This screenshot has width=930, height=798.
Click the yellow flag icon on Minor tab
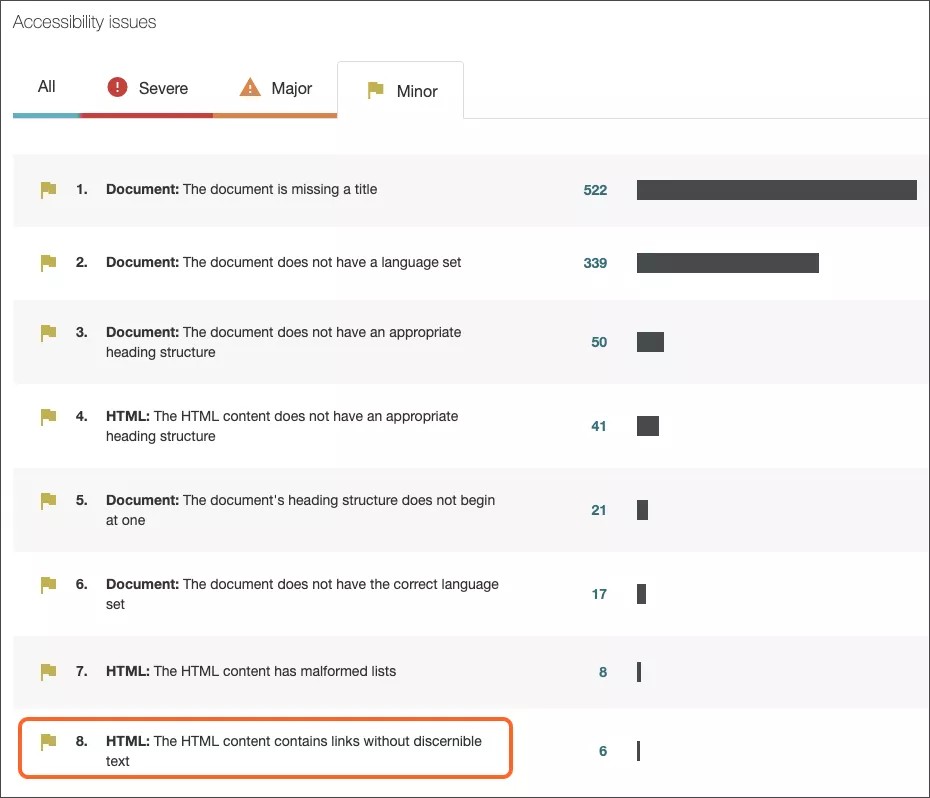[376, 91]
